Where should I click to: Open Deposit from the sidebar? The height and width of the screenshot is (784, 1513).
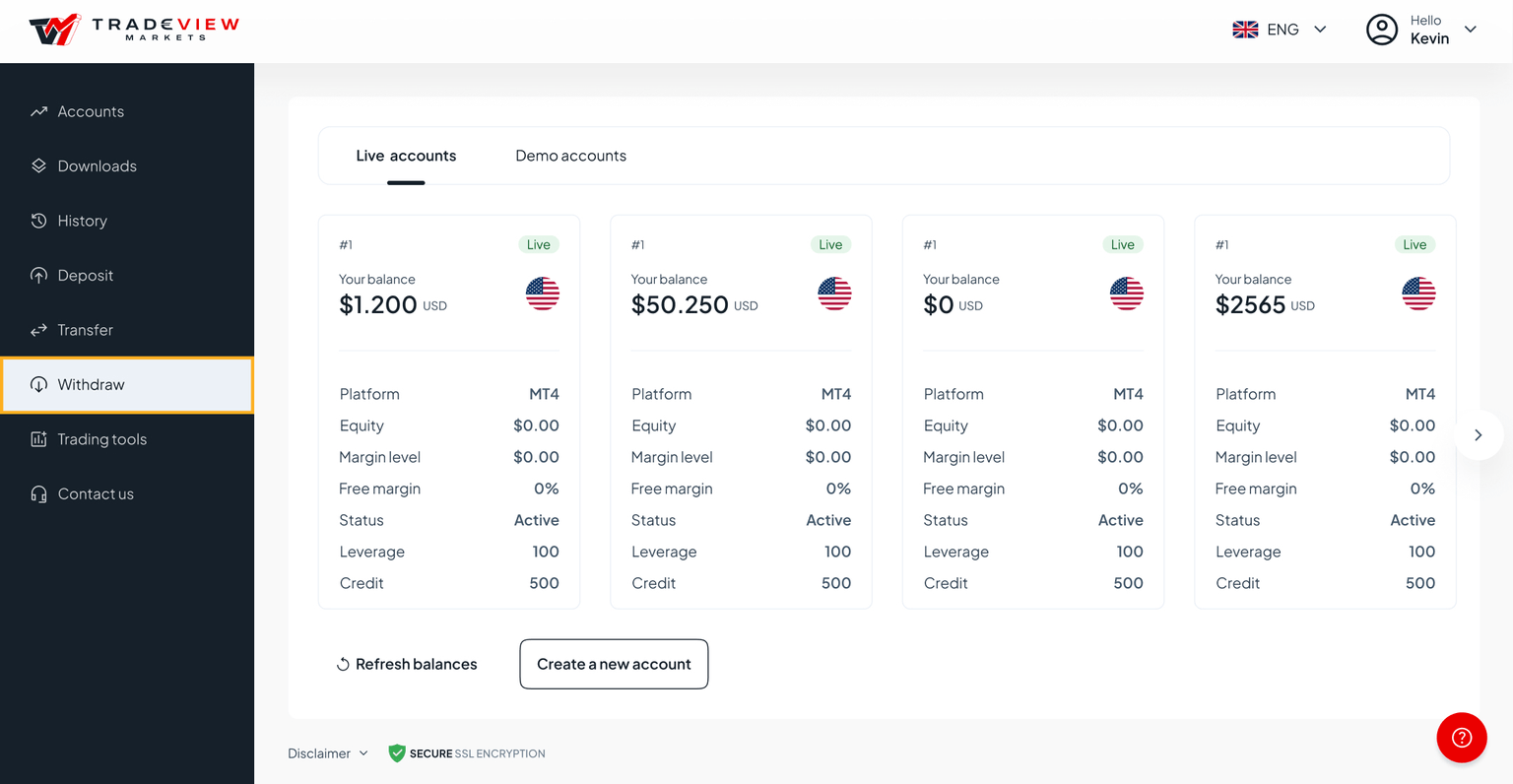pos(86,276)
